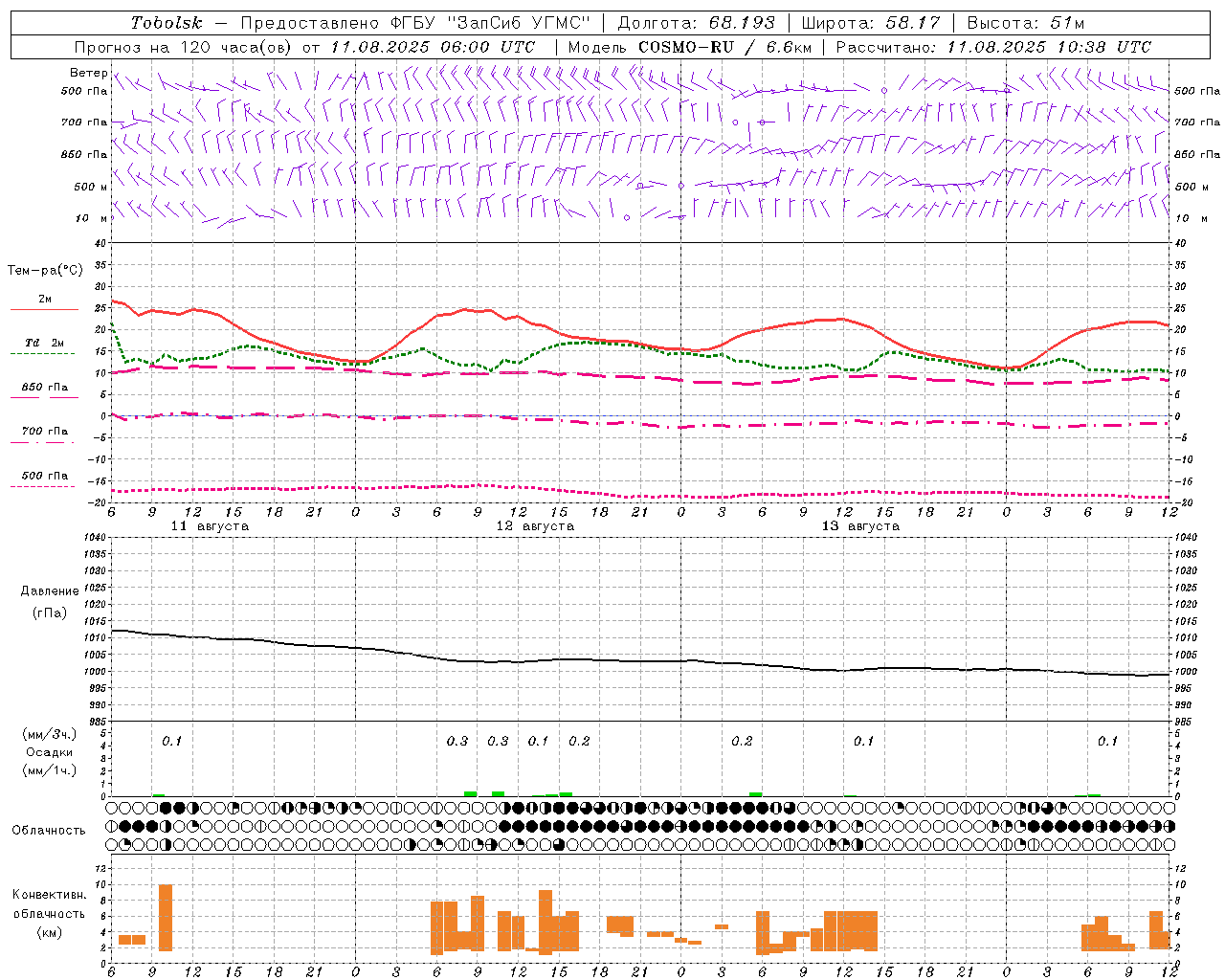1225x980 pixels.
Task: Click the 0.2 precipitation value on 13 августа
Action: 742,741
